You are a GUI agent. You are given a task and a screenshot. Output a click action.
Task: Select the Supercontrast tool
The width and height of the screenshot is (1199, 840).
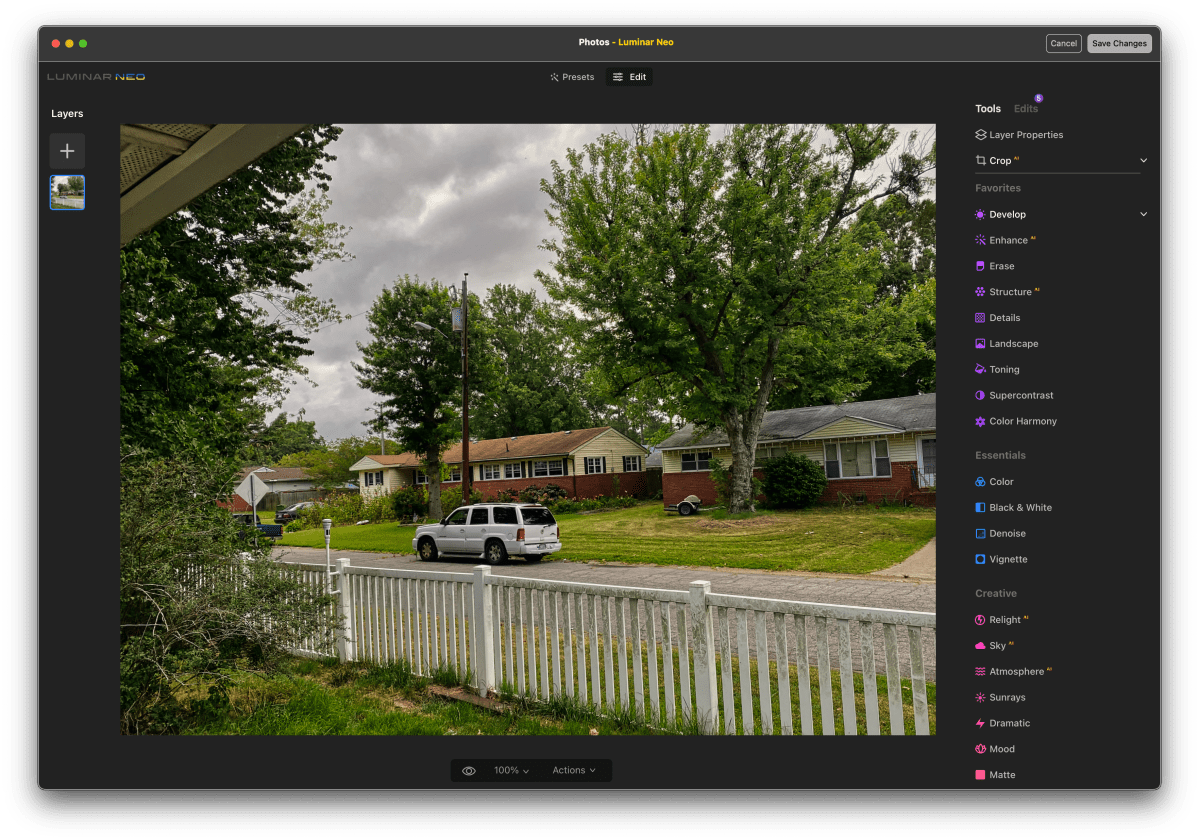[1021, 396]
